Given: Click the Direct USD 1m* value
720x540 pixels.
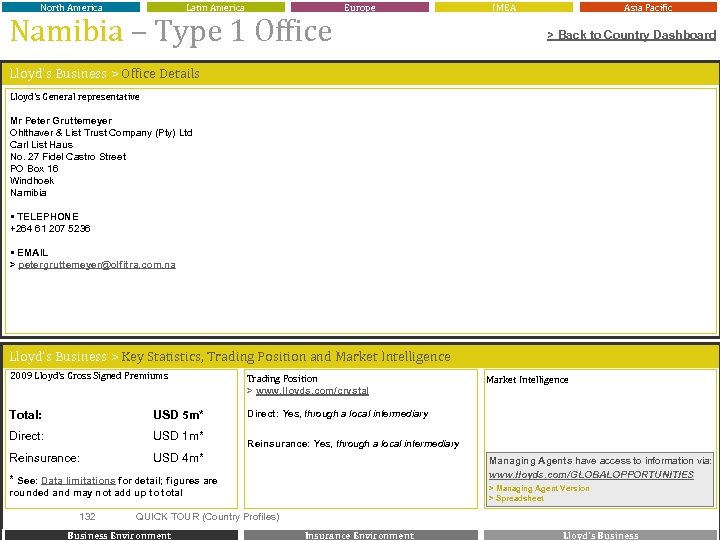Looking at the screenshot, I should [x=178, y=436].
